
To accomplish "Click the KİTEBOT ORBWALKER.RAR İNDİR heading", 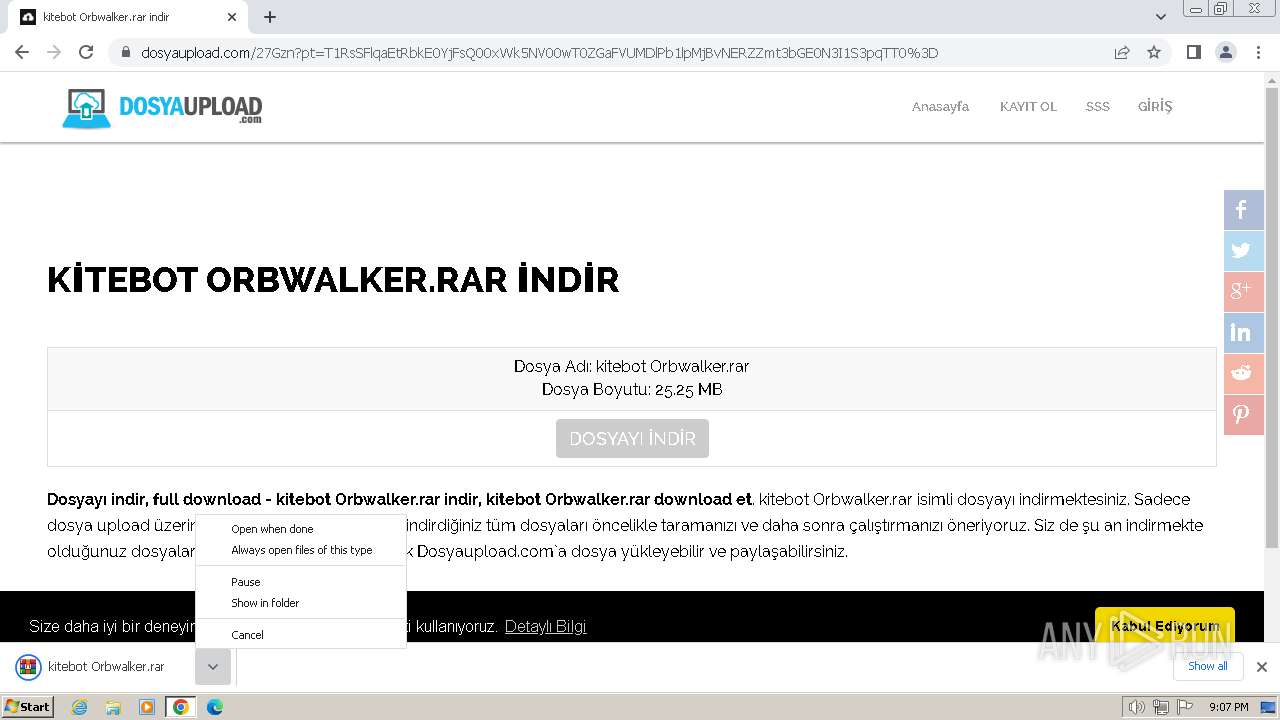I will pyautogui.click(x=333, y=280).
